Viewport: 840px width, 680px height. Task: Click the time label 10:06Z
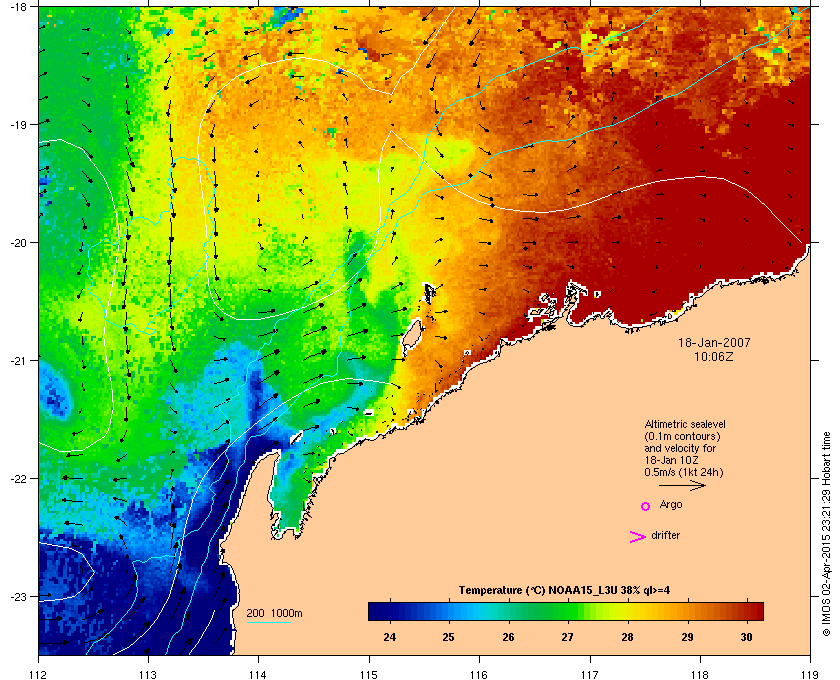(x=714, y=356)
